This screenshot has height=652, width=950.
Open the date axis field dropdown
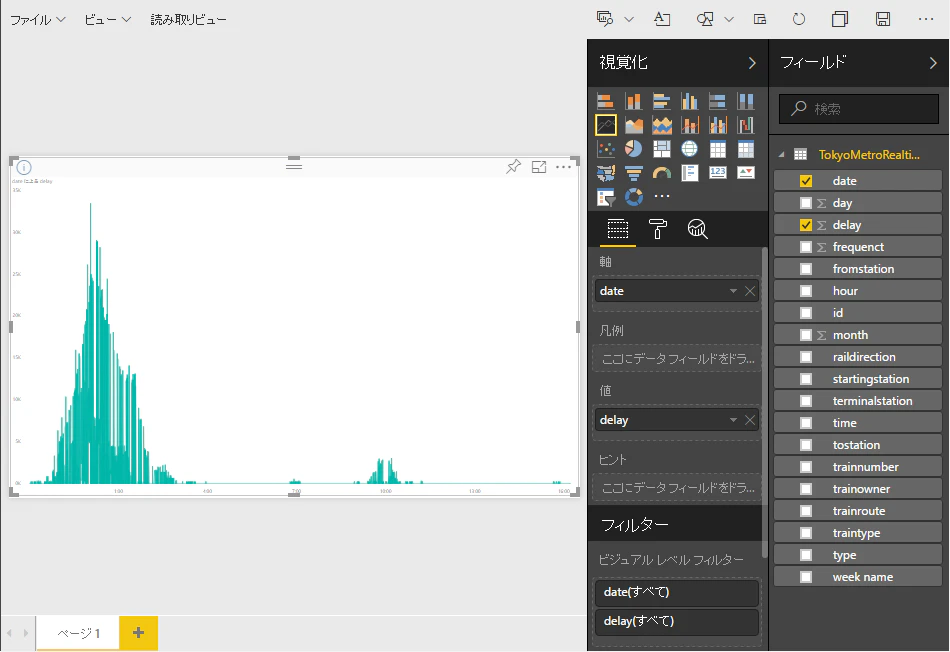[x=733, y=291]
